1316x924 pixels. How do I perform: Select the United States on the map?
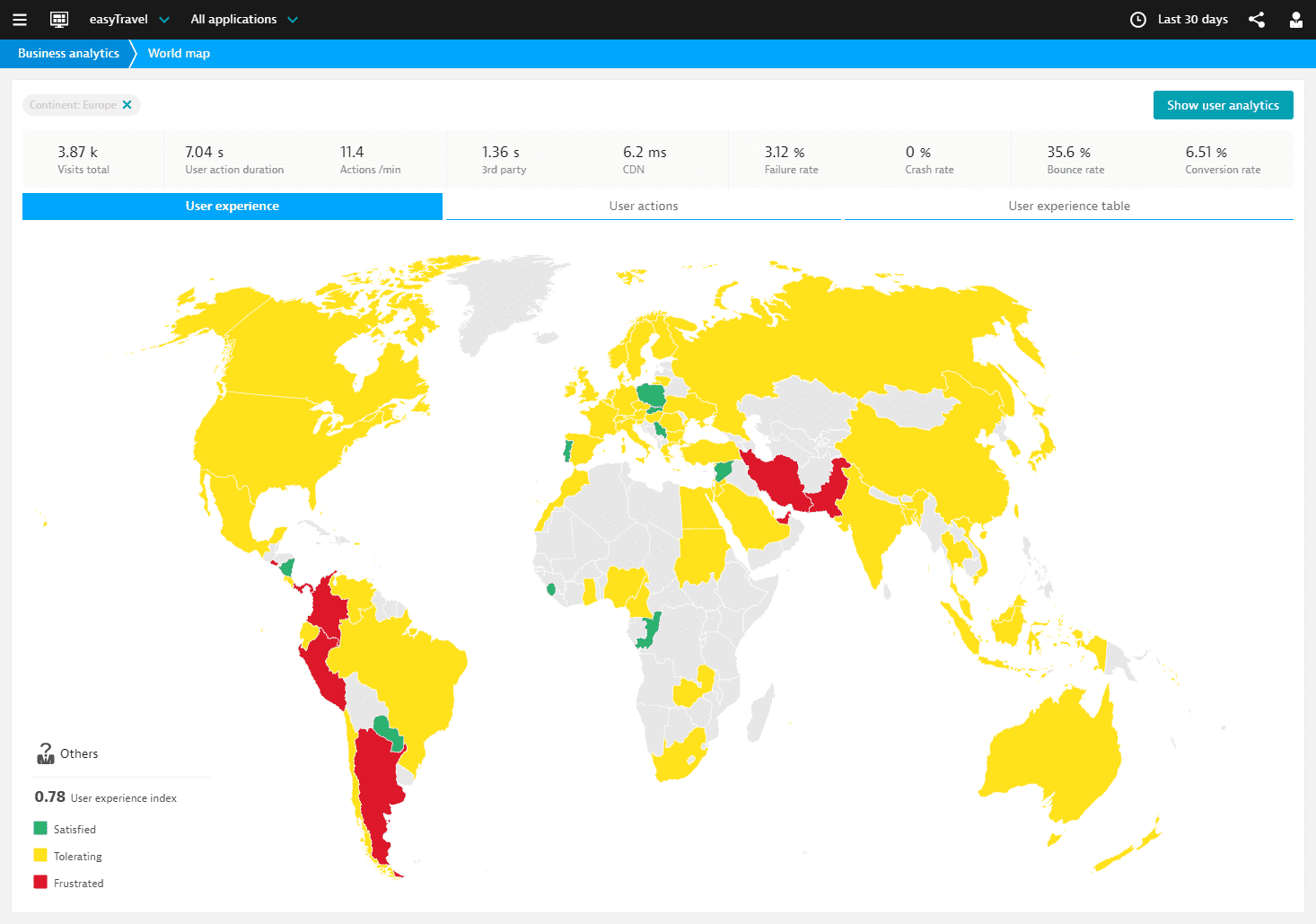tap(269, 440)
